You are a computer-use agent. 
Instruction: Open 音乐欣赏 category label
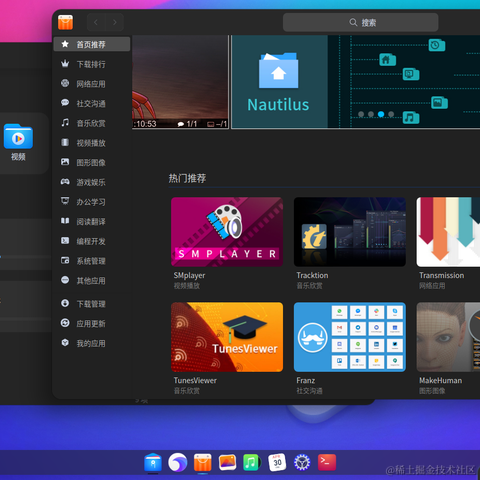[x=91, y=123]
